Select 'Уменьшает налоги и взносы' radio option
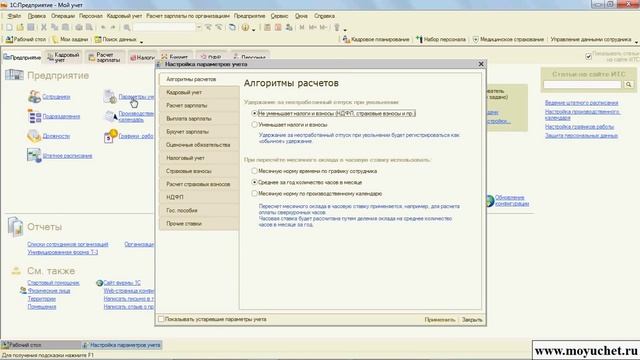This screenshot has width=640, height=360. 254,124
